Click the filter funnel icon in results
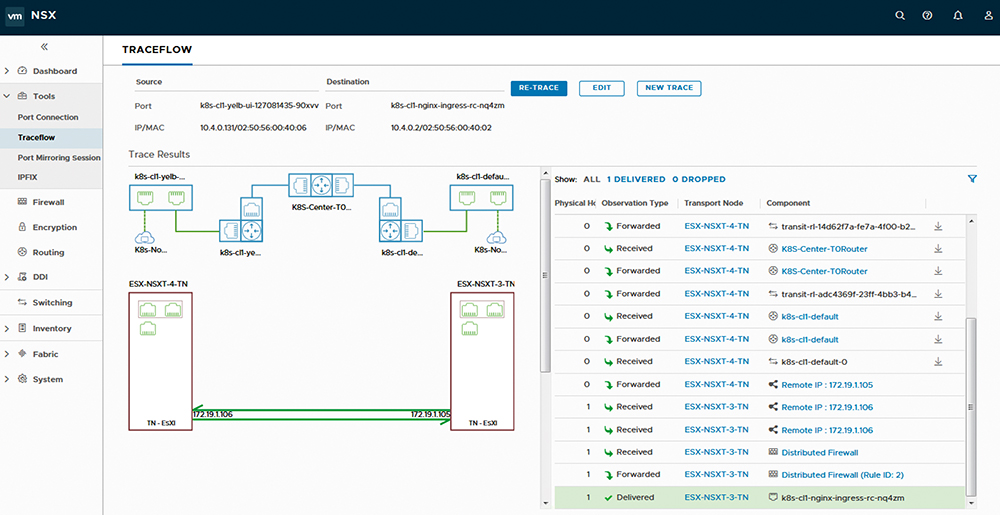 (972, 179)
